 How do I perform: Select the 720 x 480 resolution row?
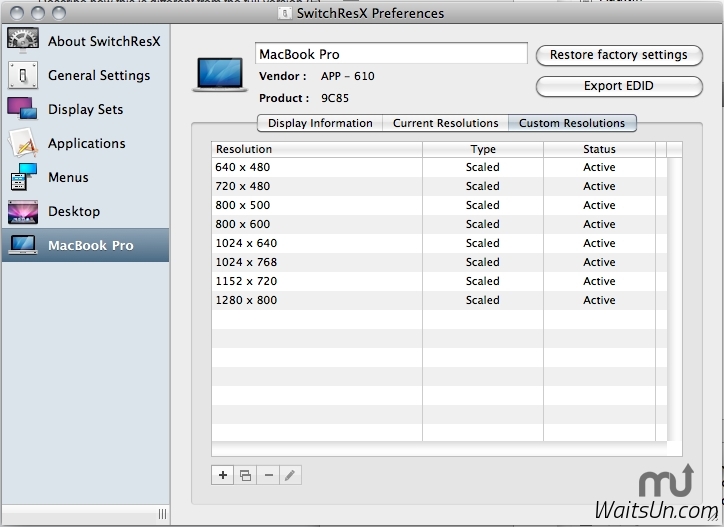(x=439, y=186)
